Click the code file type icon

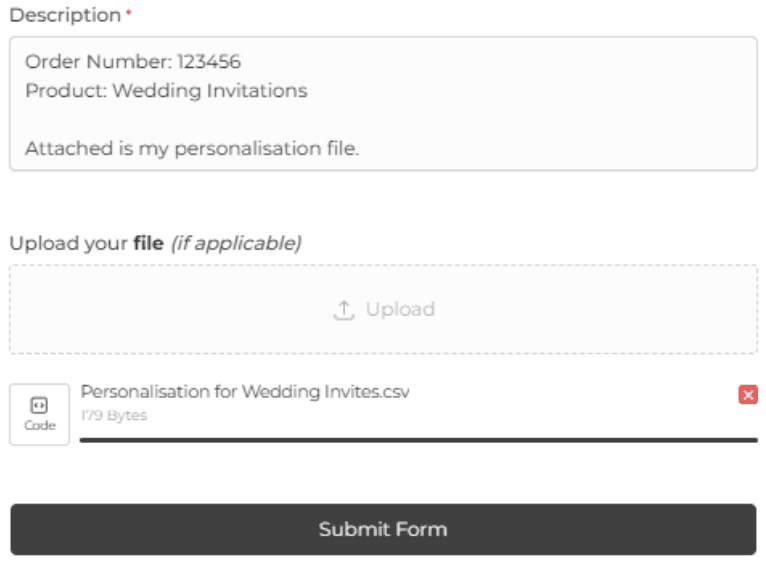coord(39,405)
